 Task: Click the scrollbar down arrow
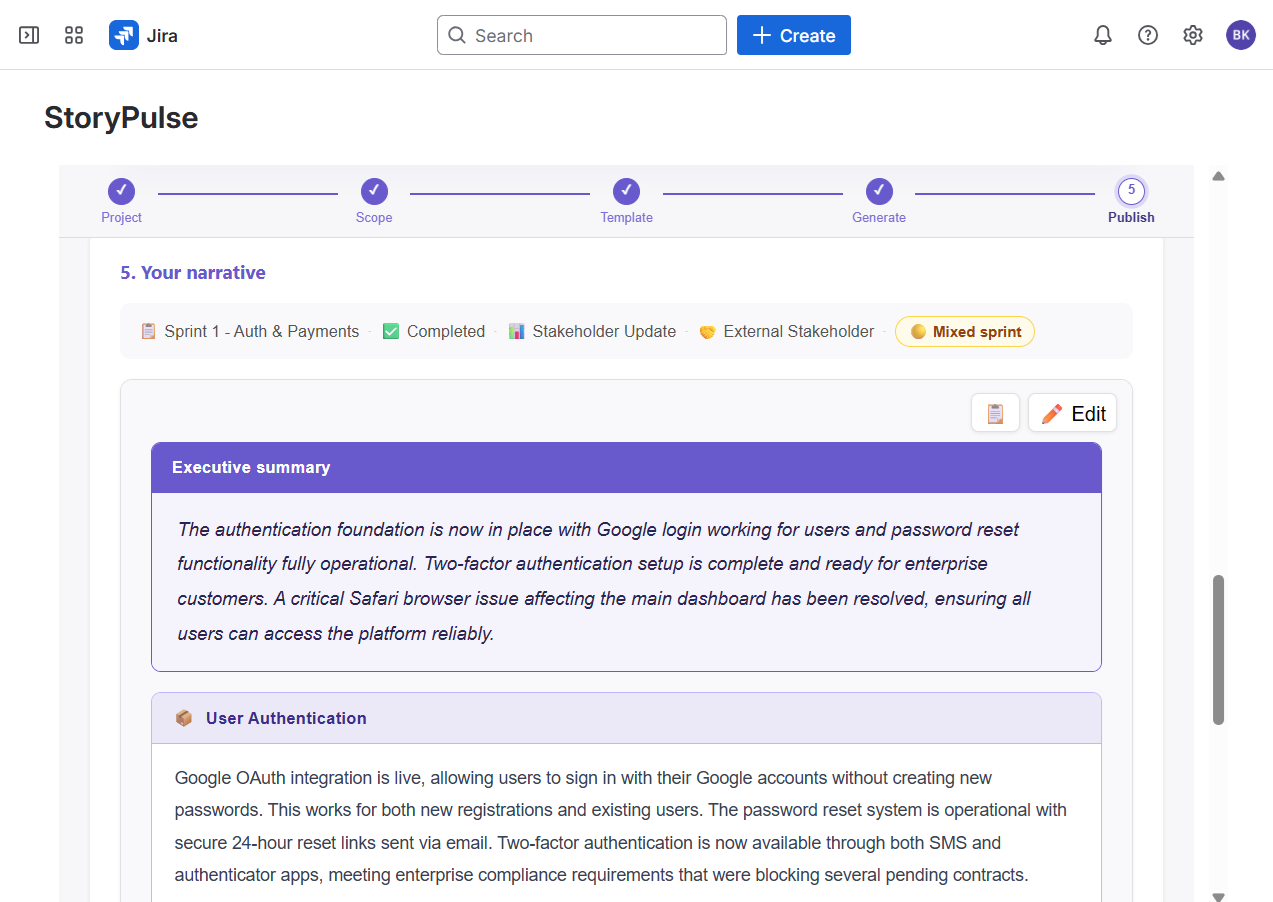coord(1218,896)
